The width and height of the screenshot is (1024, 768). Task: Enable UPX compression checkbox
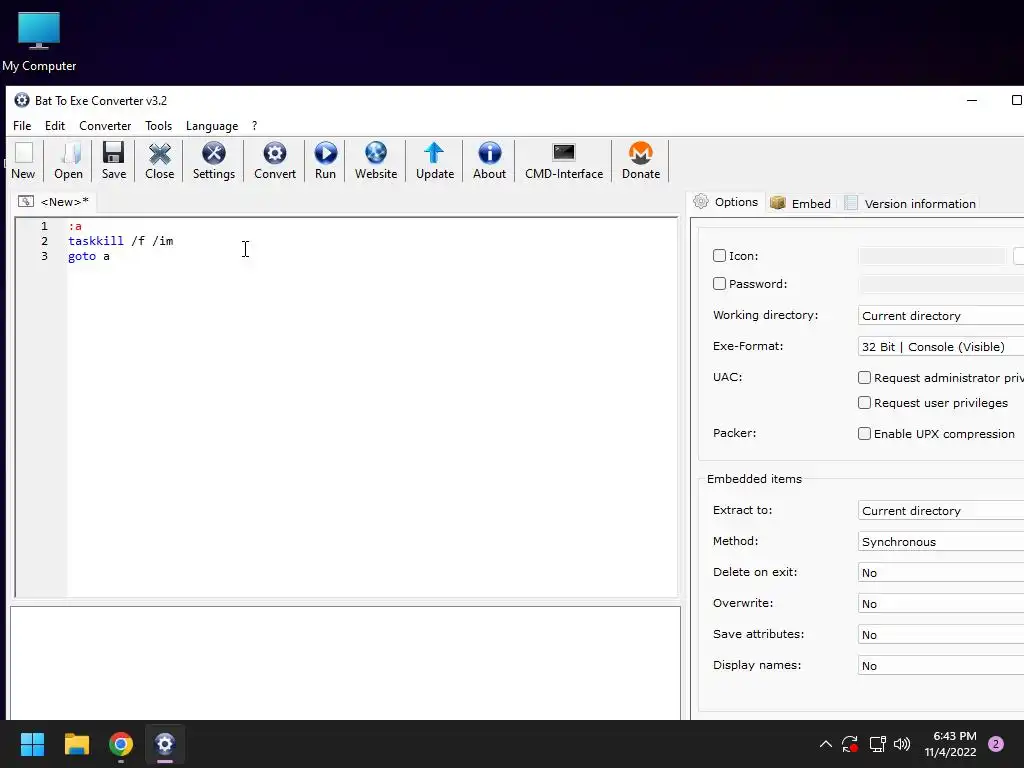pyautogui.click(x=864, y=434)
